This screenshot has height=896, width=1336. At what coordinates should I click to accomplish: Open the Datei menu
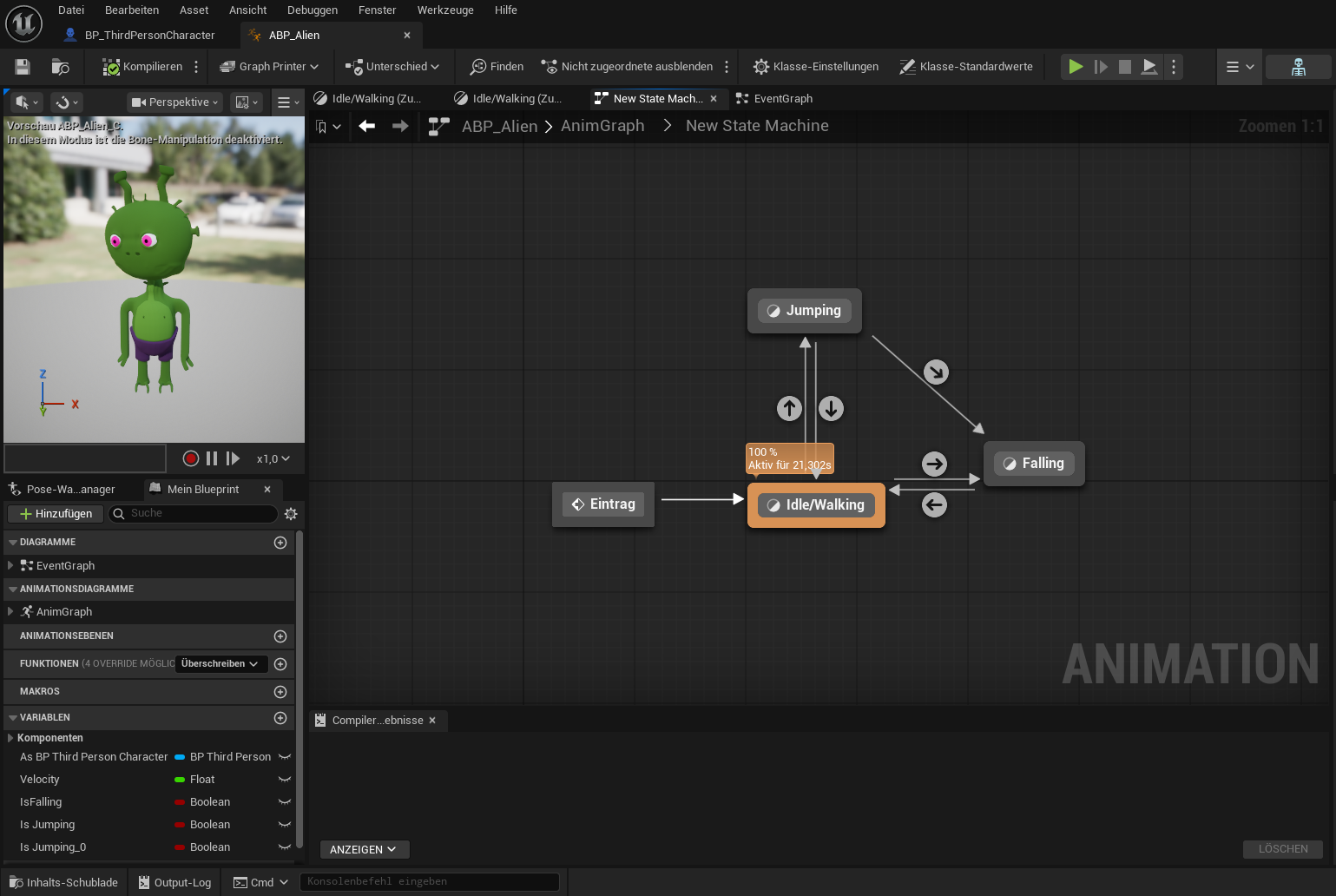tap(71, 10)
